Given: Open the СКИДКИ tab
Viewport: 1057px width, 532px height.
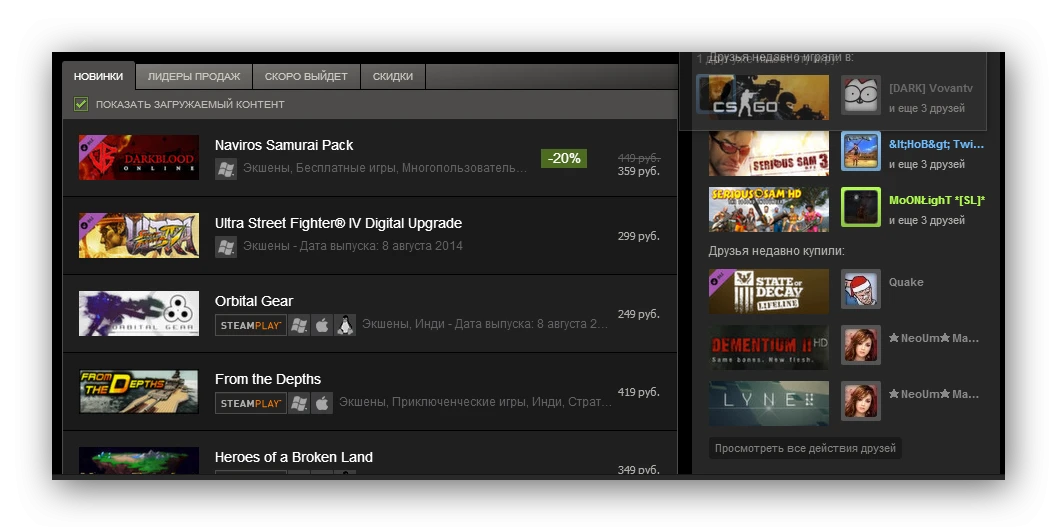Looking at the screenshot, I should coord(392,76).
